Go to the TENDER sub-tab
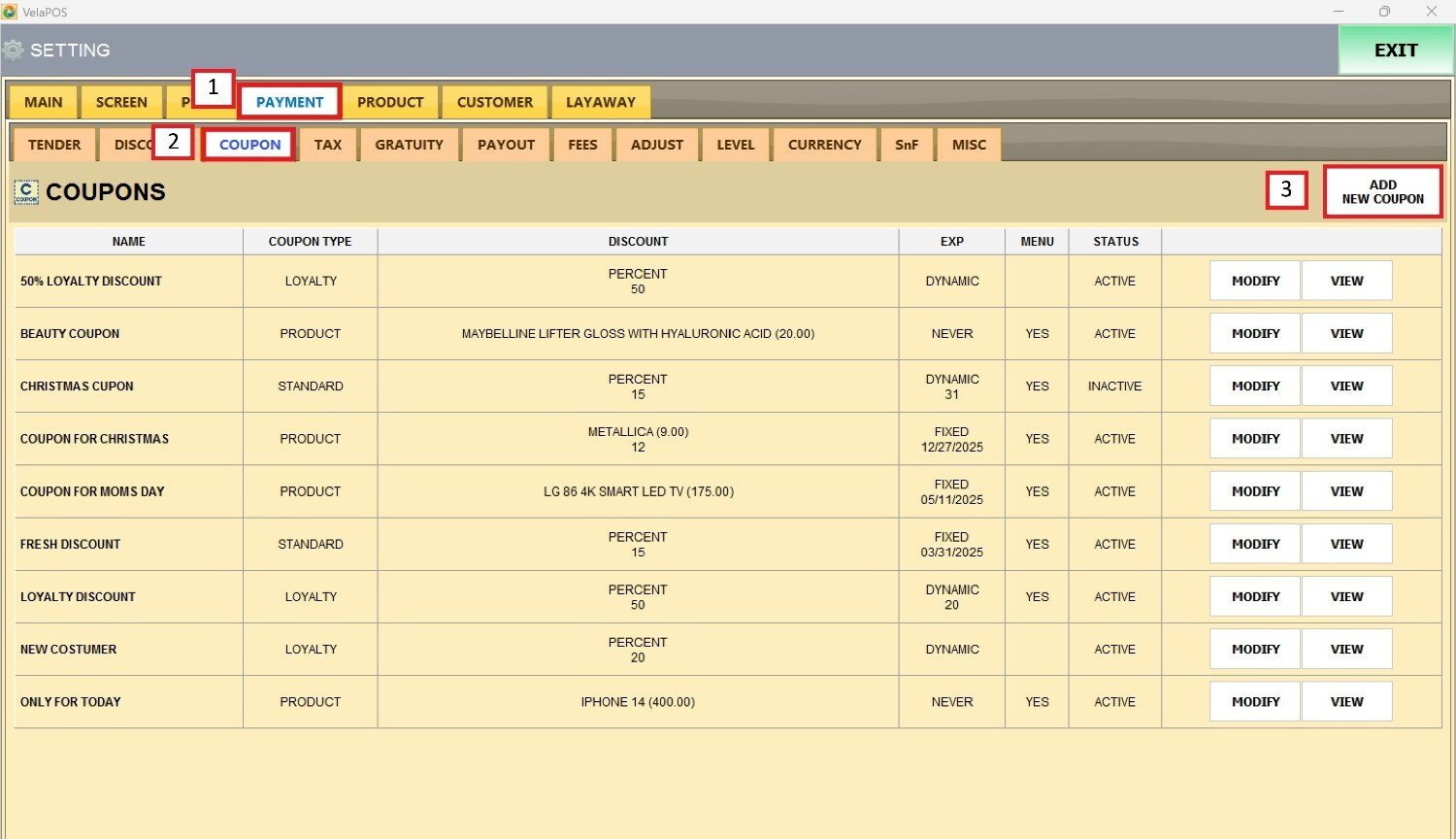This screenshot has width=1456, height=839. click(54, 145)
